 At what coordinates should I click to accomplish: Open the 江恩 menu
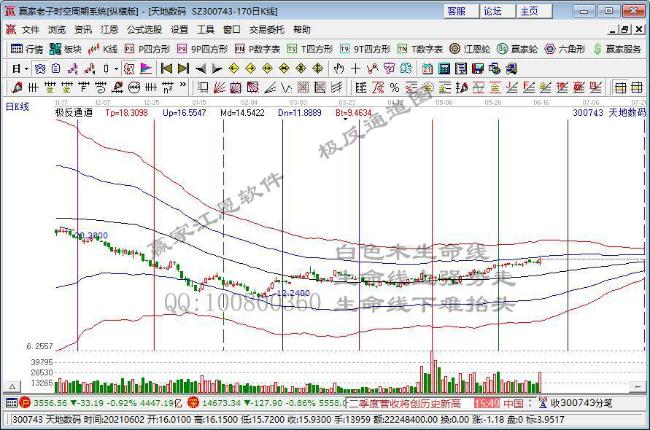(109, 29)
